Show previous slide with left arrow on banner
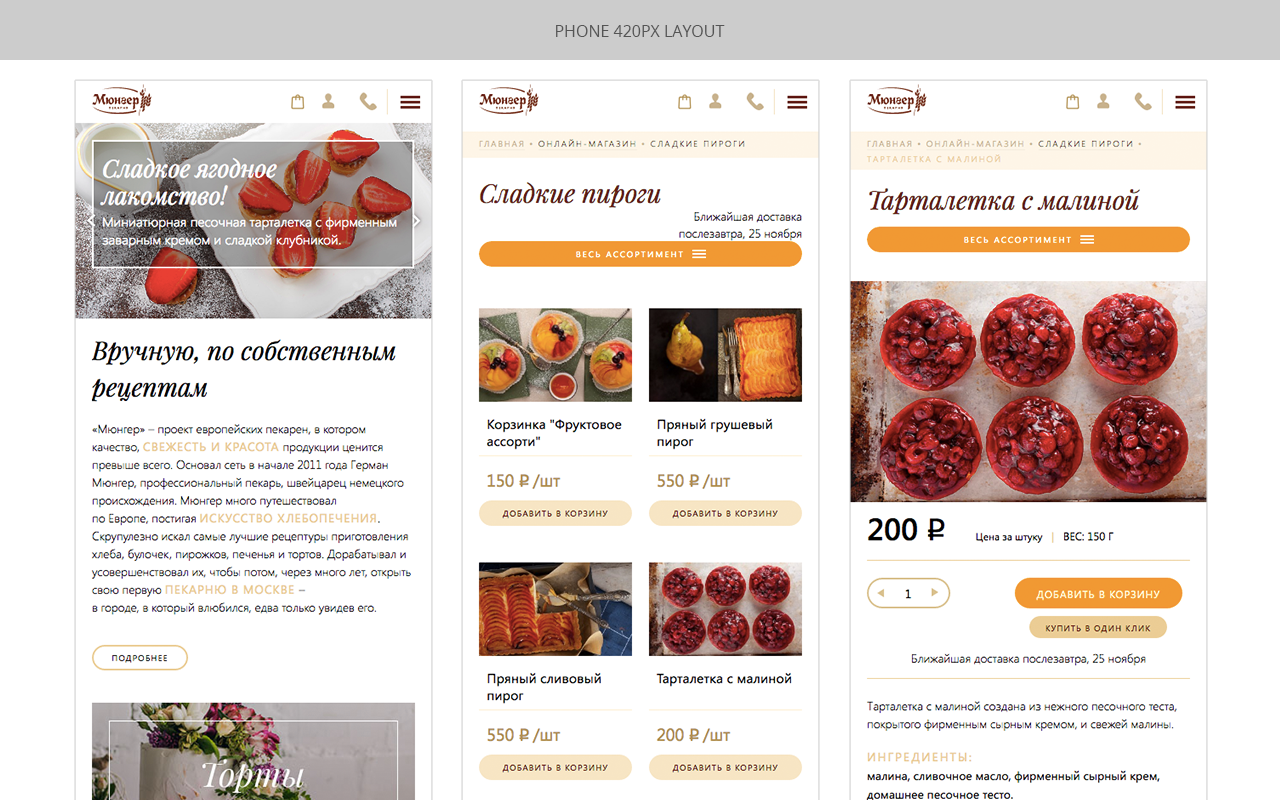 [90, 221]
